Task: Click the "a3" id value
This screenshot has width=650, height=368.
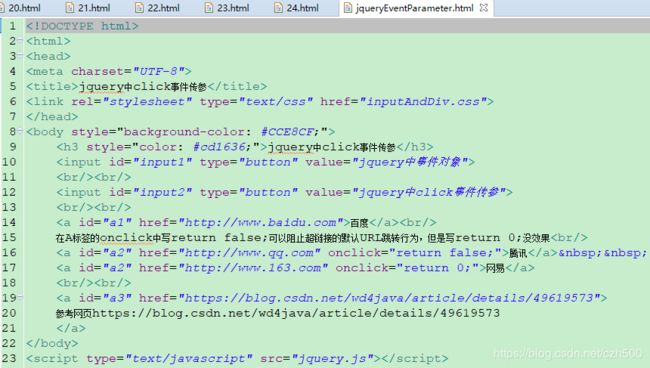Action: [x=117, y=298]
